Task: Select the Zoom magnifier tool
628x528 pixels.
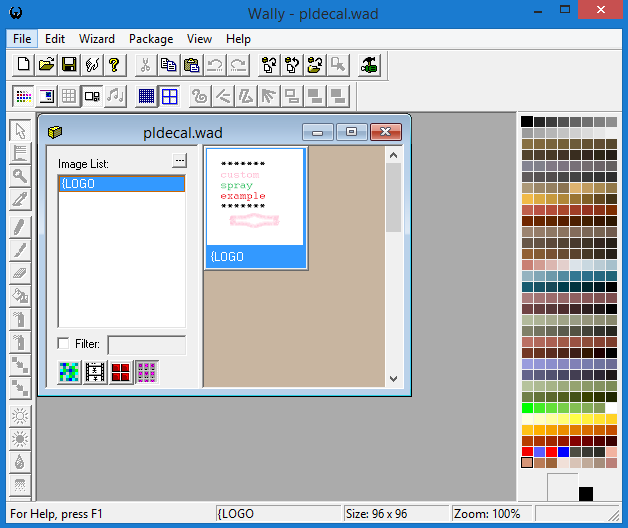Action: point(20,176)
